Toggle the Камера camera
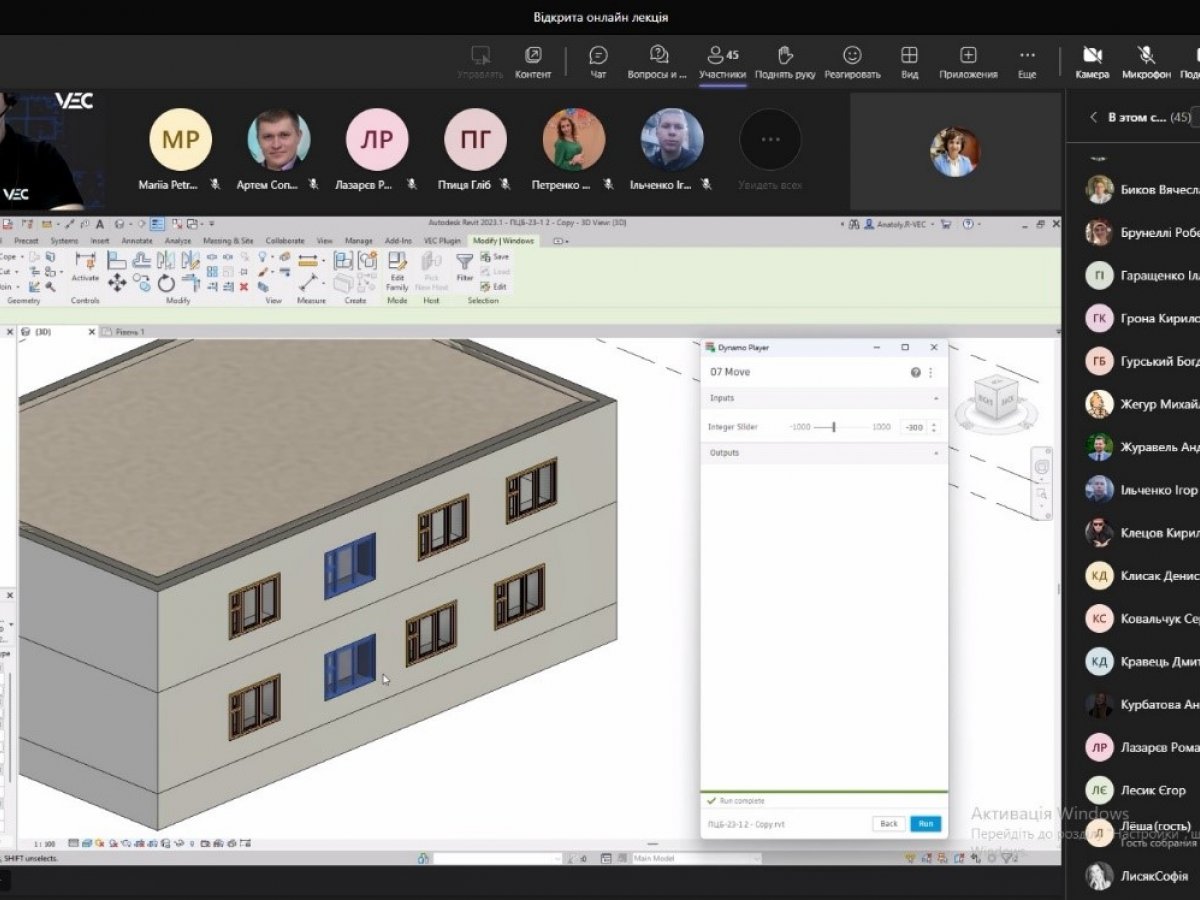The image size is (1200, 900). (1092, 61)
